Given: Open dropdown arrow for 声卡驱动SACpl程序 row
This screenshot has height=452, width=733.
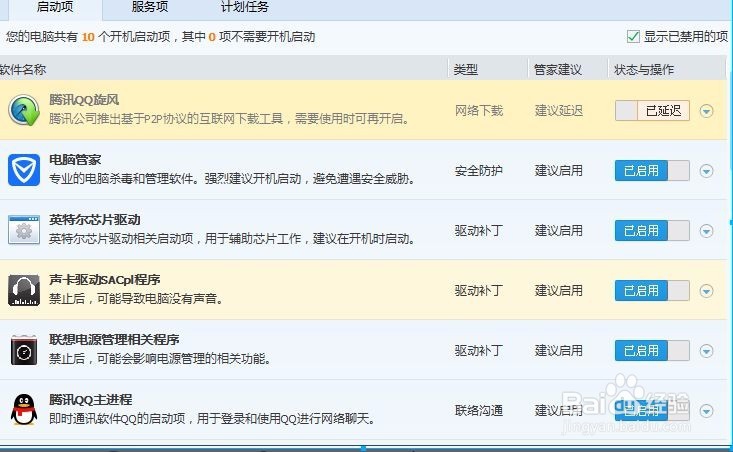Looking at the screenshot, I should [x=706, y=291].
